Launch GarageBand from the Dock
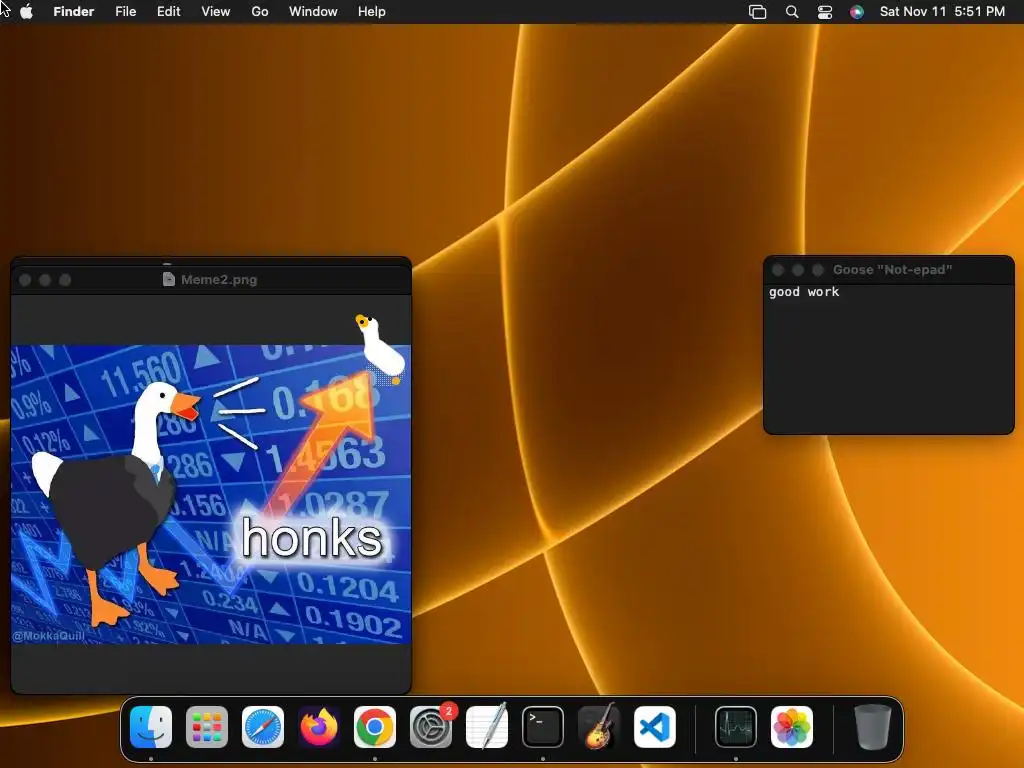The height and width of the screenshot is (768, 1024). (599, 727)
